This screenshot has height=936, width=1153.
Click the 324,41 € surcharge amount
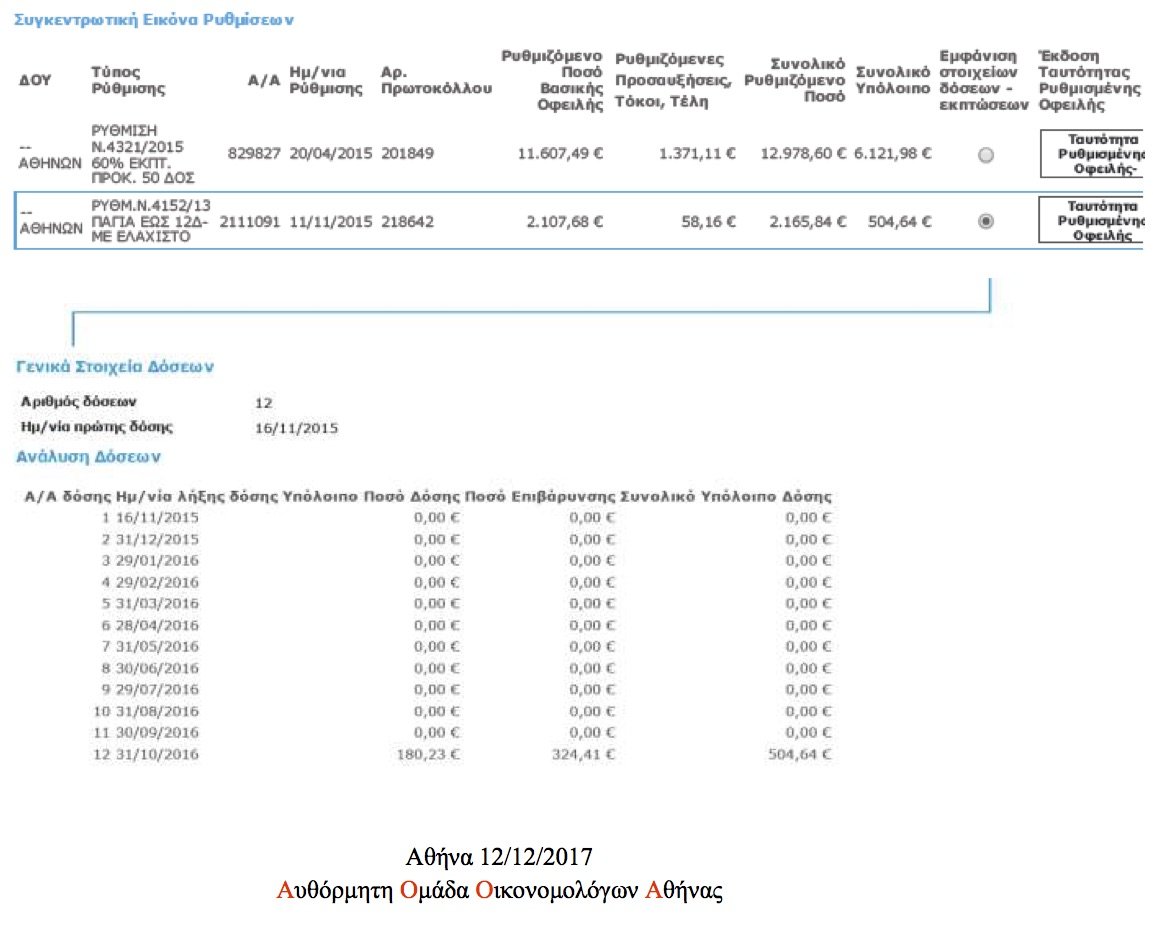pyautogui.click(x=585, y=754)
